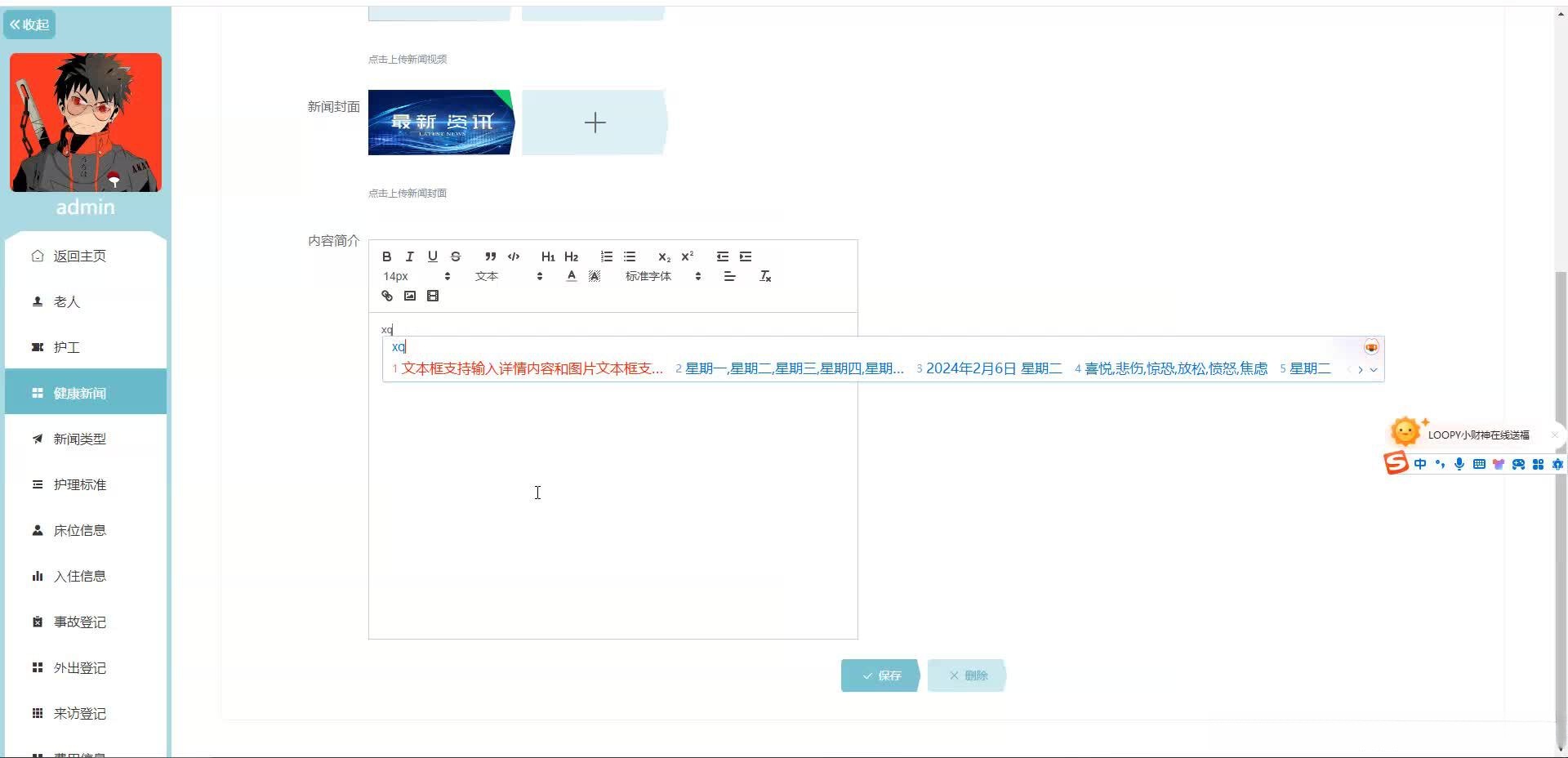Expand the pinyin candidate list with down arrow
This screenshot has height=758, width=1568.
click(x=1374, y=369)
